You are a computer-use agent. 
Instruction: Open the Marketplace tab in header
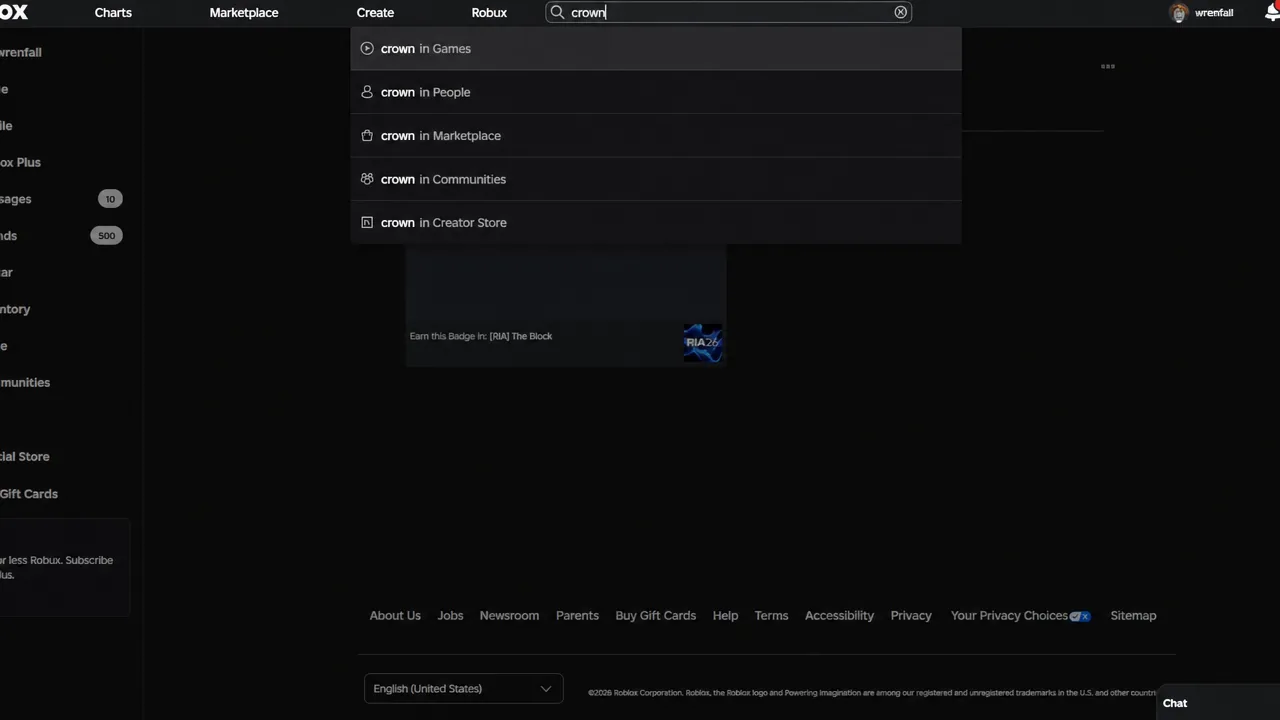click(244, 13)
